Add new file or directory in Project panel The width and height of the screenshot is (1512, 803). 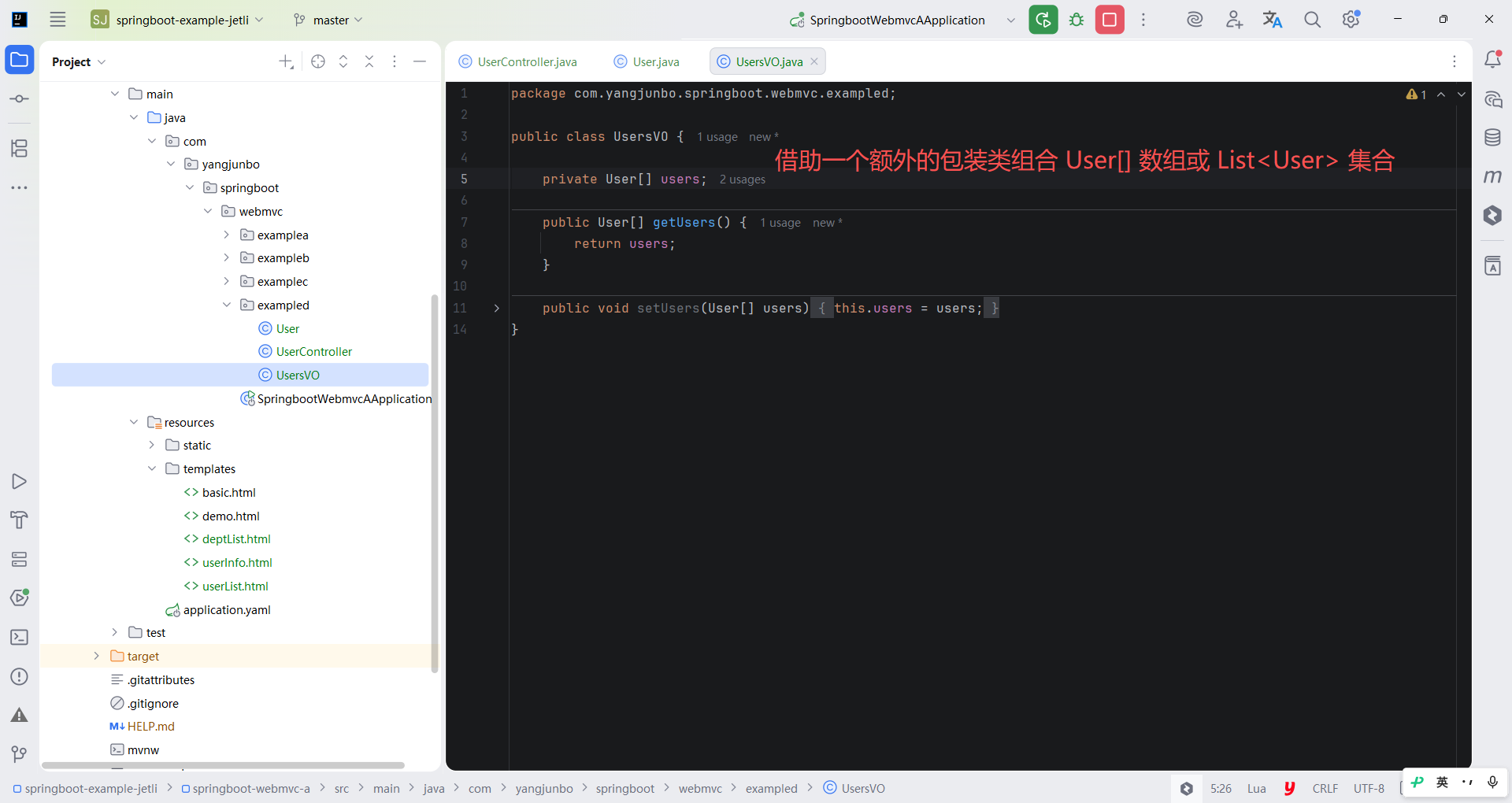286,61
